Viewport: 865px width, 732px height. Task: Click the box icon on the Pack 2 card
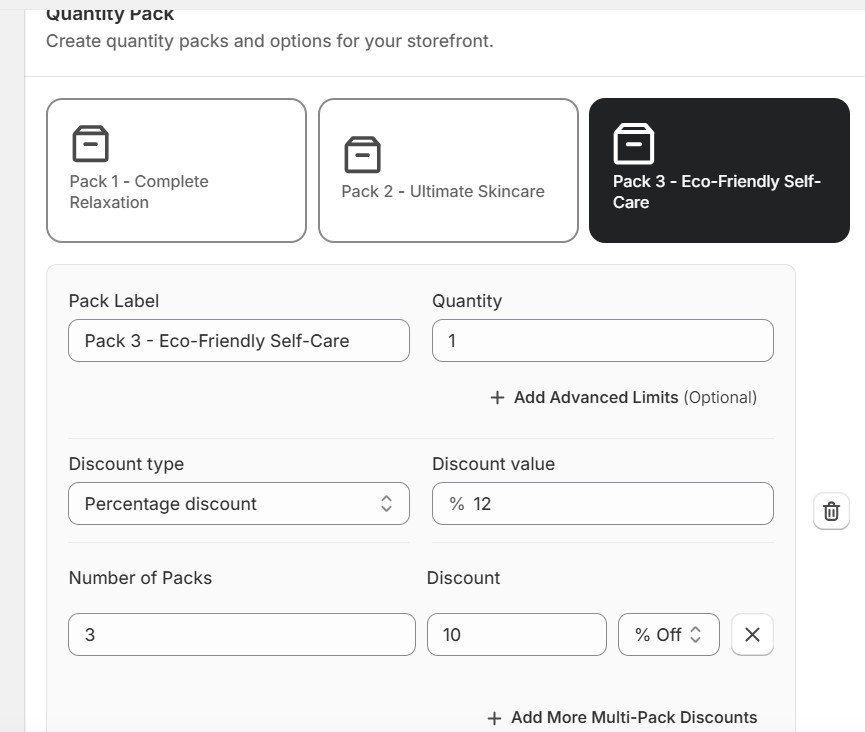(362, 155)
